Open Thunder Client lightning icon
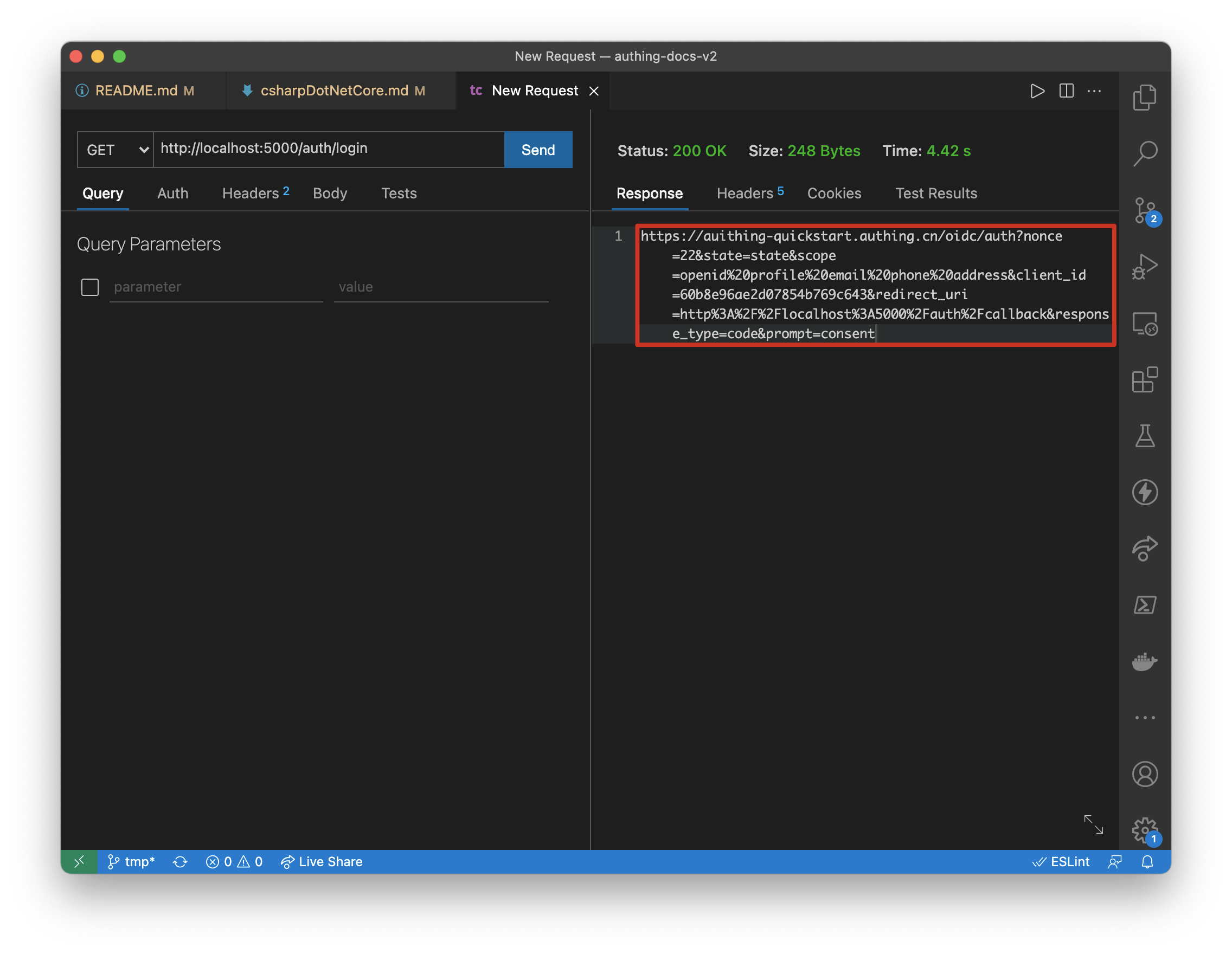The height and width of the screenshot is (954, 1232). [1145, 492]
